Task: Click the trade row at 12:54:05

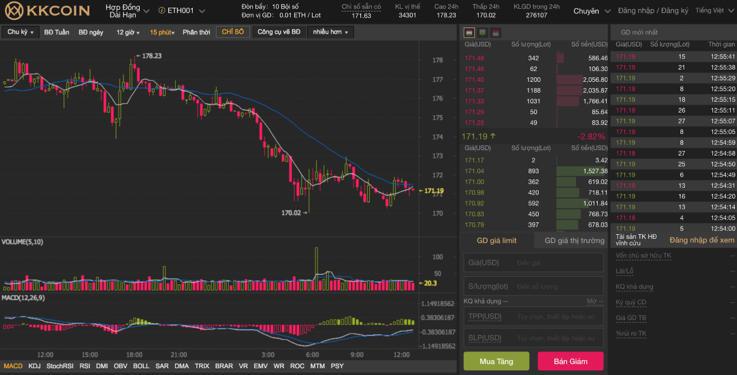Action: (674, 218)
